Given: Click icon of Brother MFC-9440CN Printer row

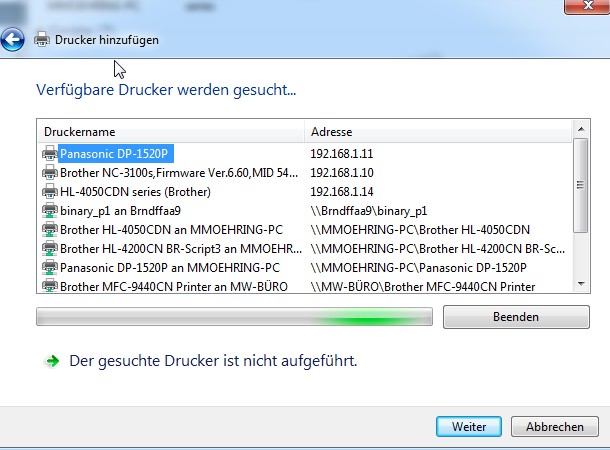Looking at the screenshot, I should click(x=50, y=286).
